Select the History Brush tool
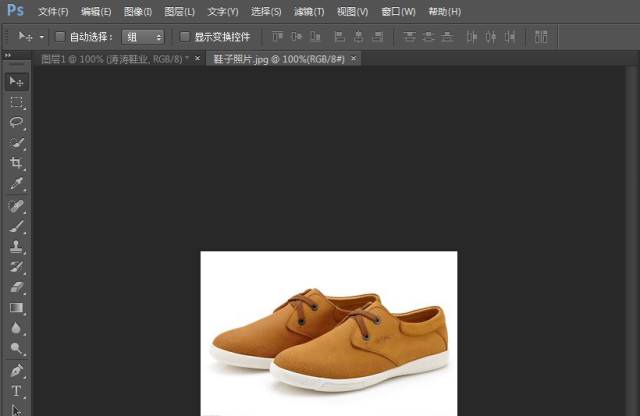This screenshot has width=640, height=416. pyautogui.click(x=16, y=267)
